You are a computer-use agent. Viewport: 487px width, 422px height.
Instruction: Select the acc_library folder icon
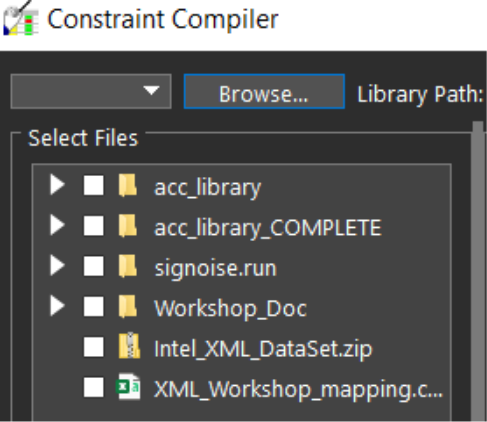128,185
